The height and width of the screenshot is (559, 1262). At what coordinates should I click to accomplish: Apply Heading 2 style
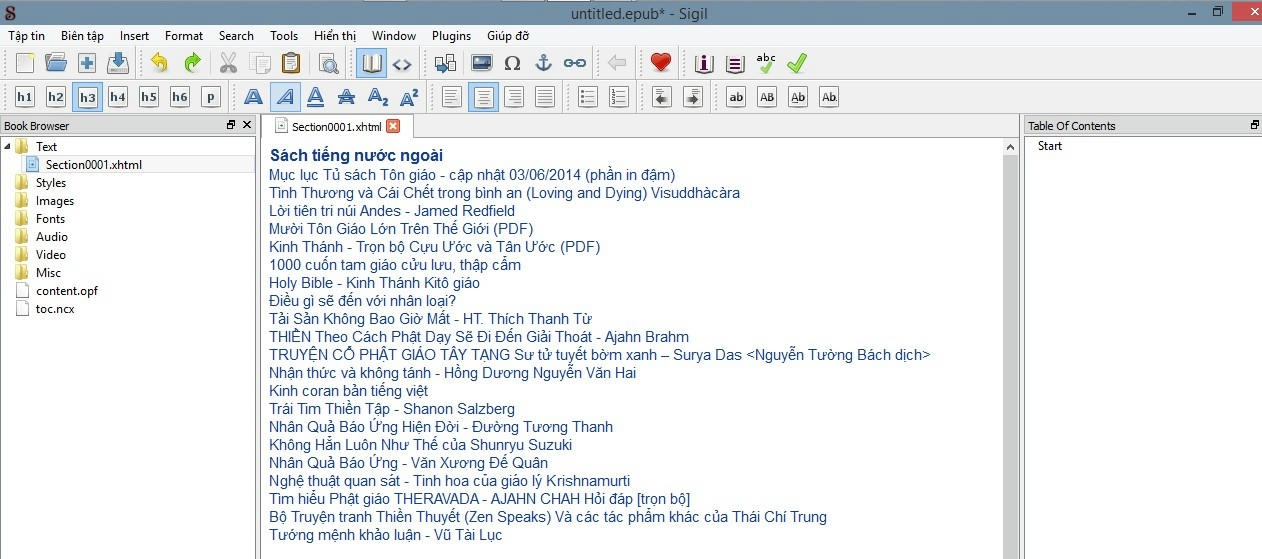coord(56,97)
